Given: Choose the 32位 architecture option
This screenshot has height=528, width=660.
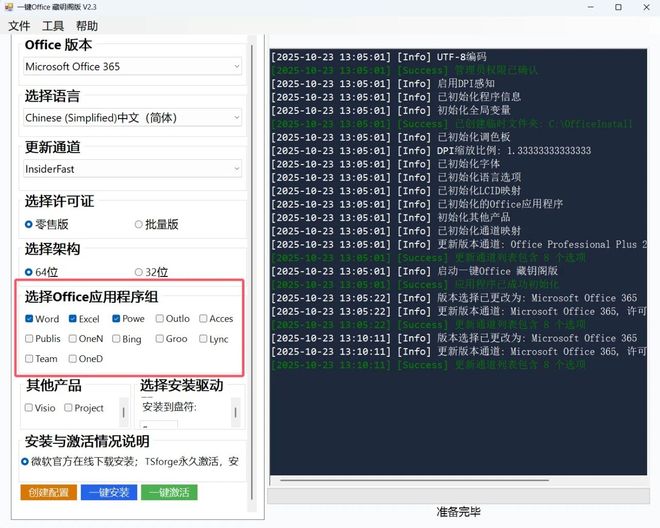Looking at the screenshot, I should point(139,272).
